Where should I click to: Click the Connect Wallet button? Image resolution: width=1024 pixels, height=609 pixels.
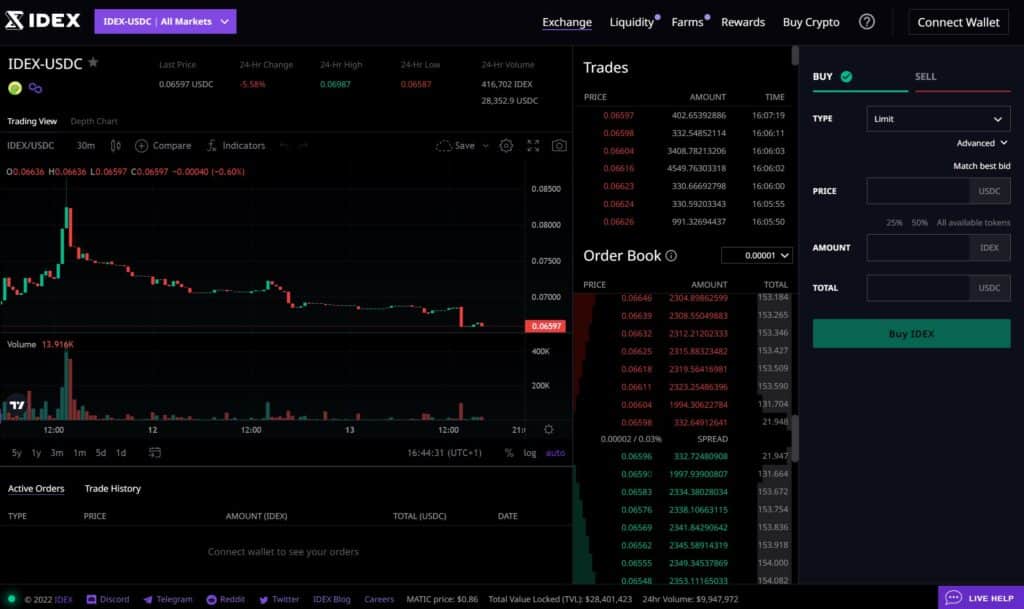tap(958, 22)
